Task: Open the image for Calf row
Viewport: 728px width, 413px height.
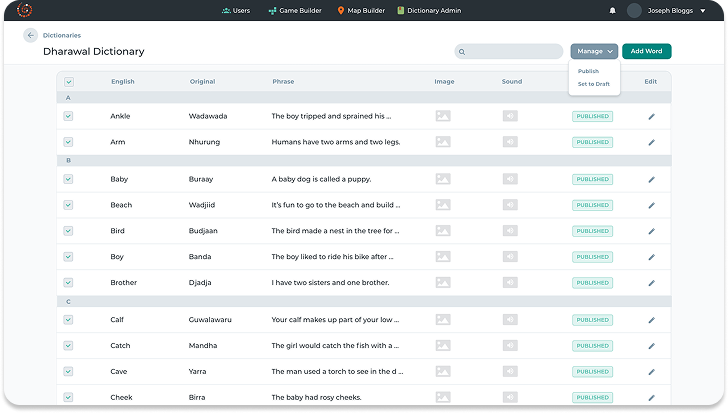Action: (x=443, y=320)
